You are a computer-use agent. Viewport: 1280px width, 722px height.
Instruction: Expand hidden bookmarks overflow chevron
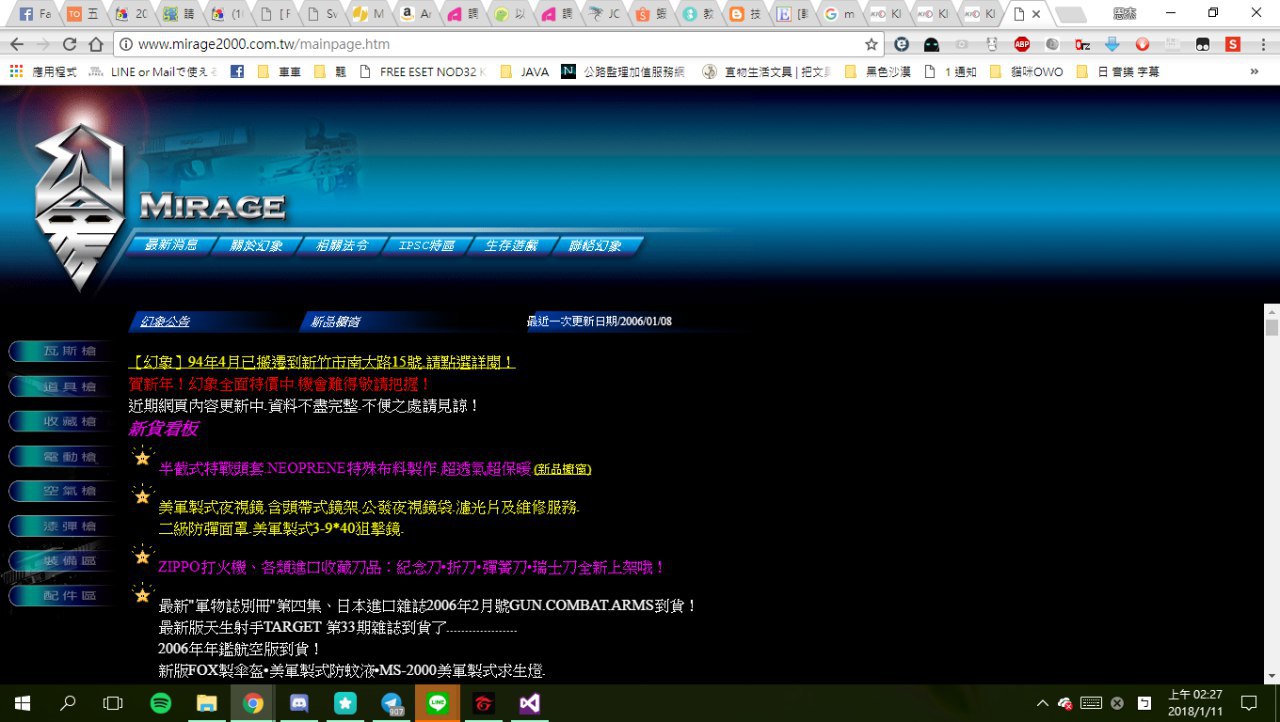pos(1254,71)
